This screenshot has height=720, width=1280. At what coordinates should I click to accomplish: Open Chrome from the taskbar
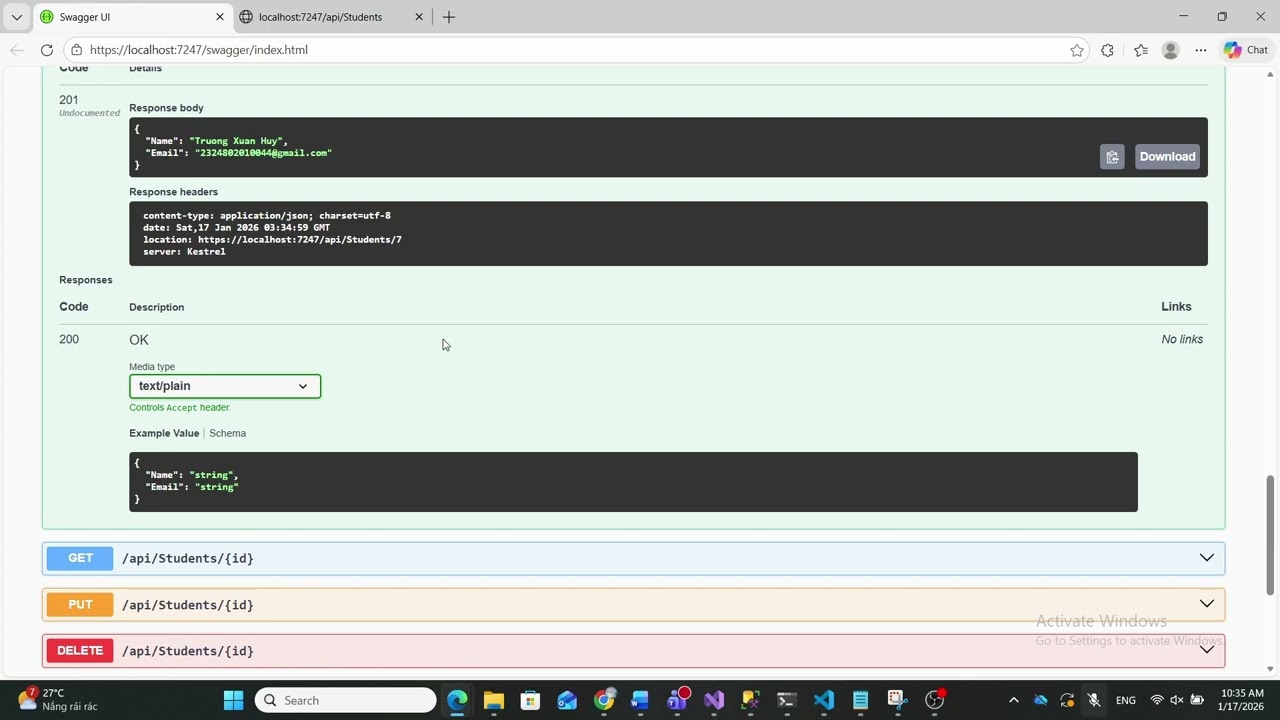[604, 700]
